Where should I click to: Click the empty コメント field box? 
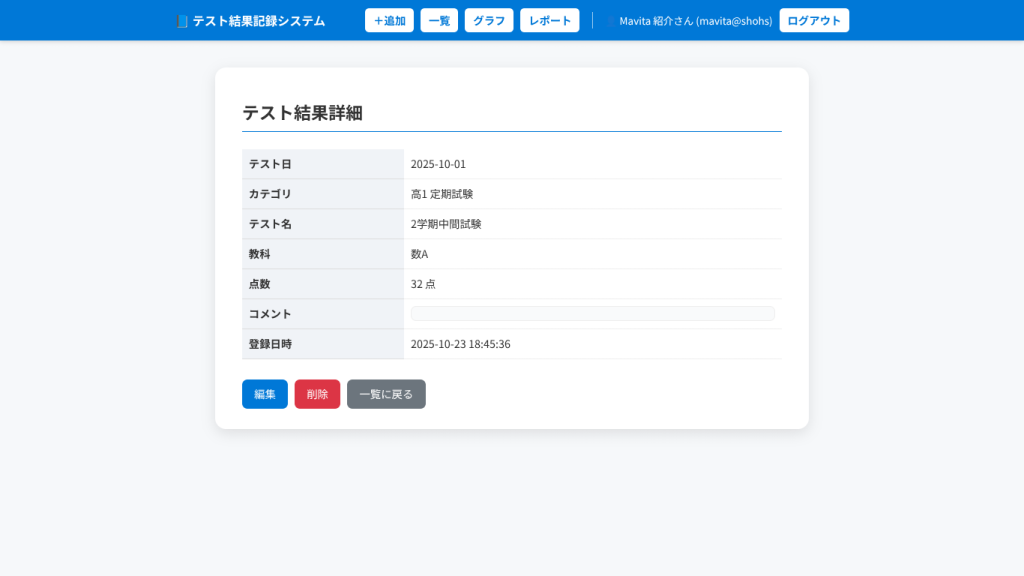point(592,314)
